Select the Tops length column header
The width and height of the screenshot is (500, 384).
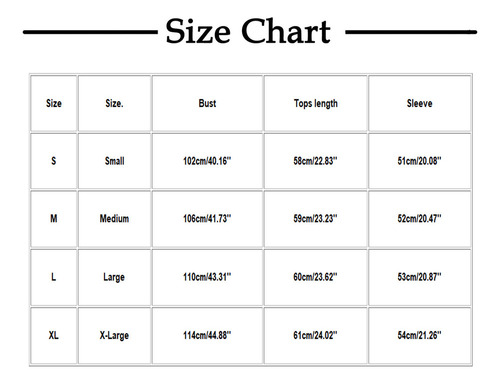click(x=316, y=103)
